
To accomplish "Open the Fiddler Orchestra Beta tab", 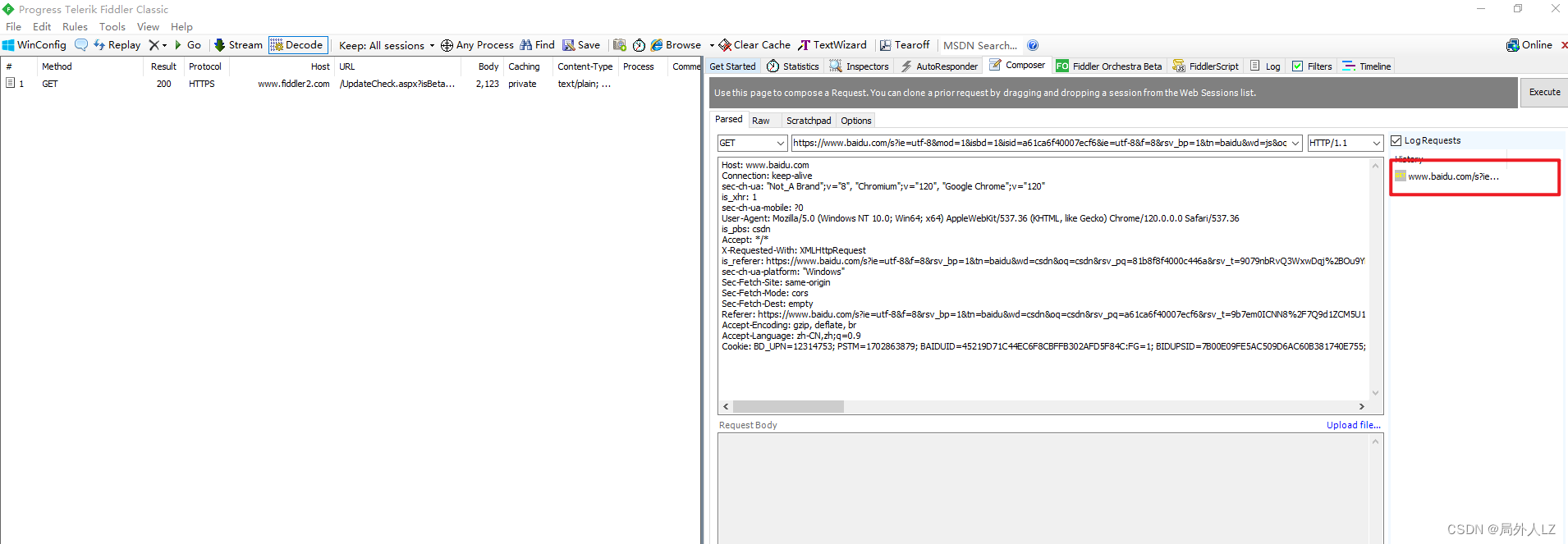I will pos(1109,66).
